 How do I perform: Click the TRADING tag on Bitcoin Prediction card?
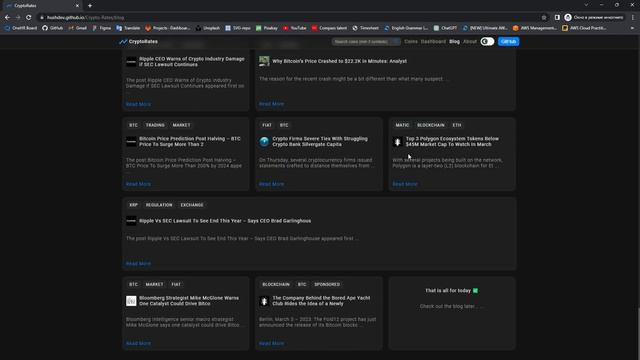[155, 125]
